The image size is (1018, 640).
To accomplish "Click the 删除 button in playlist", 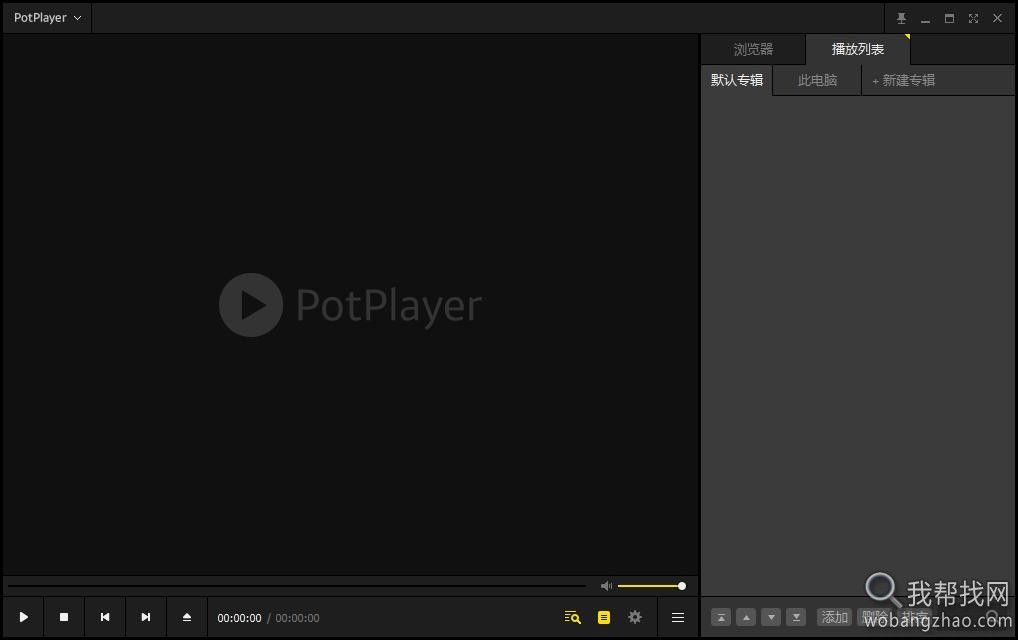I will pos(874,617).
